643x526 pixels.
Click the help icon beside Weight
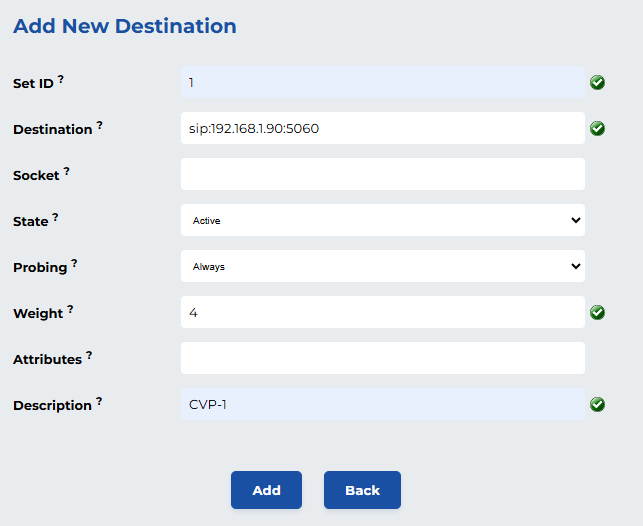pyautogui.click(x=70, y=309)
